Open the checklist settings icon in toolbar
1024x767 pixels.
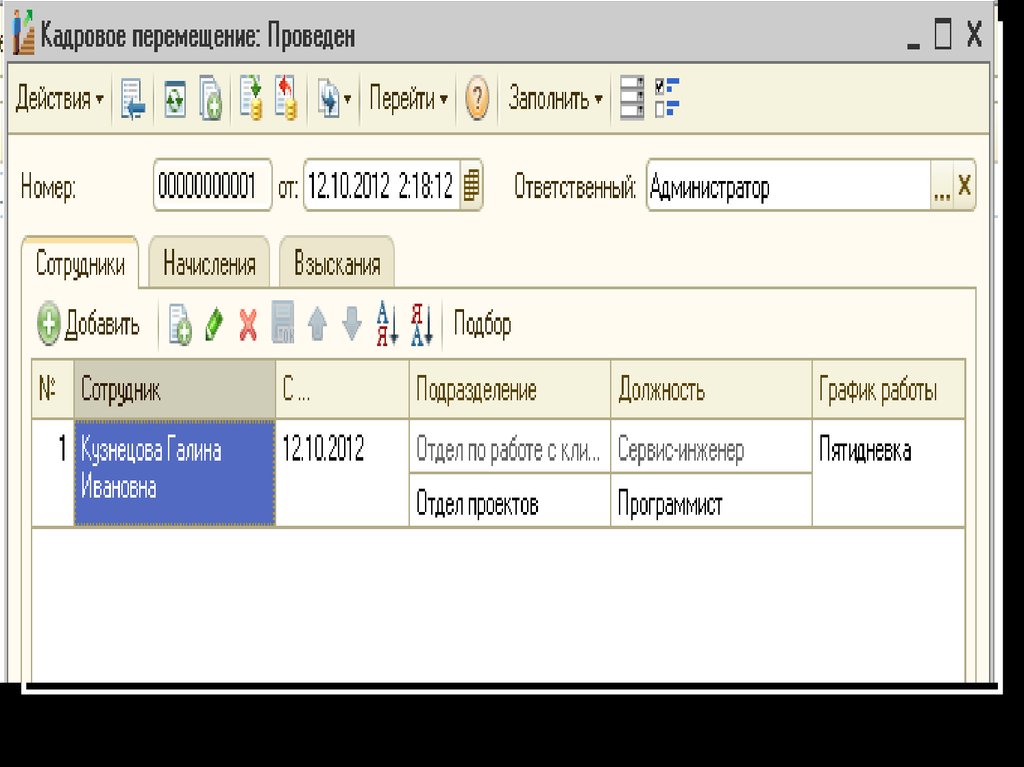pyautogui.click(x=667, y=99)
